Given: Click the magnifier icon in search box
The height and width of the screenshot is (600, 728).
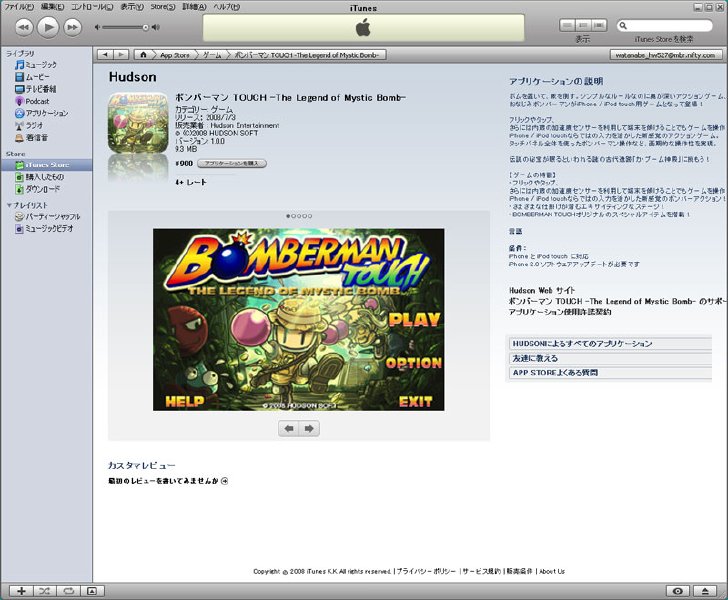Looking at the screenshot, I should [623, 26].
